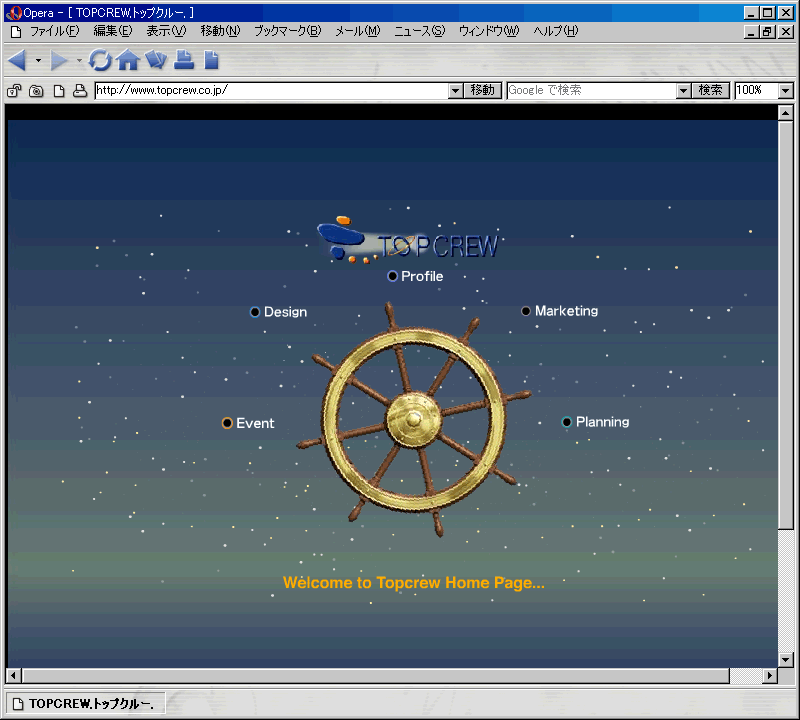This screenshot has width=800, height=720.
Task: Click the 移動 go button
Action: click(483, 90)
